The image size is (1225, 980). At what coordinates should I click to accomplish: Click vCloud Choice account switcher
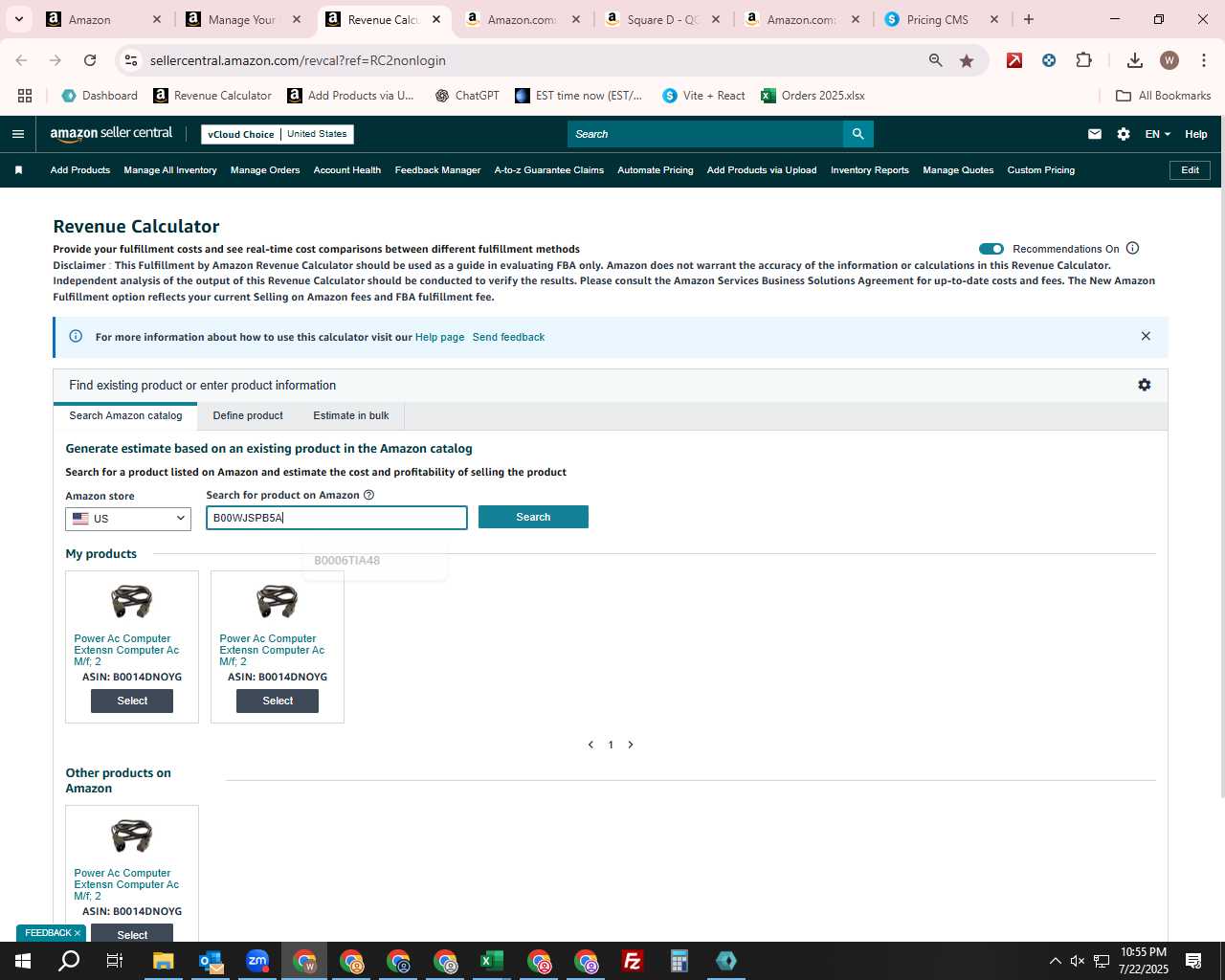278,134
